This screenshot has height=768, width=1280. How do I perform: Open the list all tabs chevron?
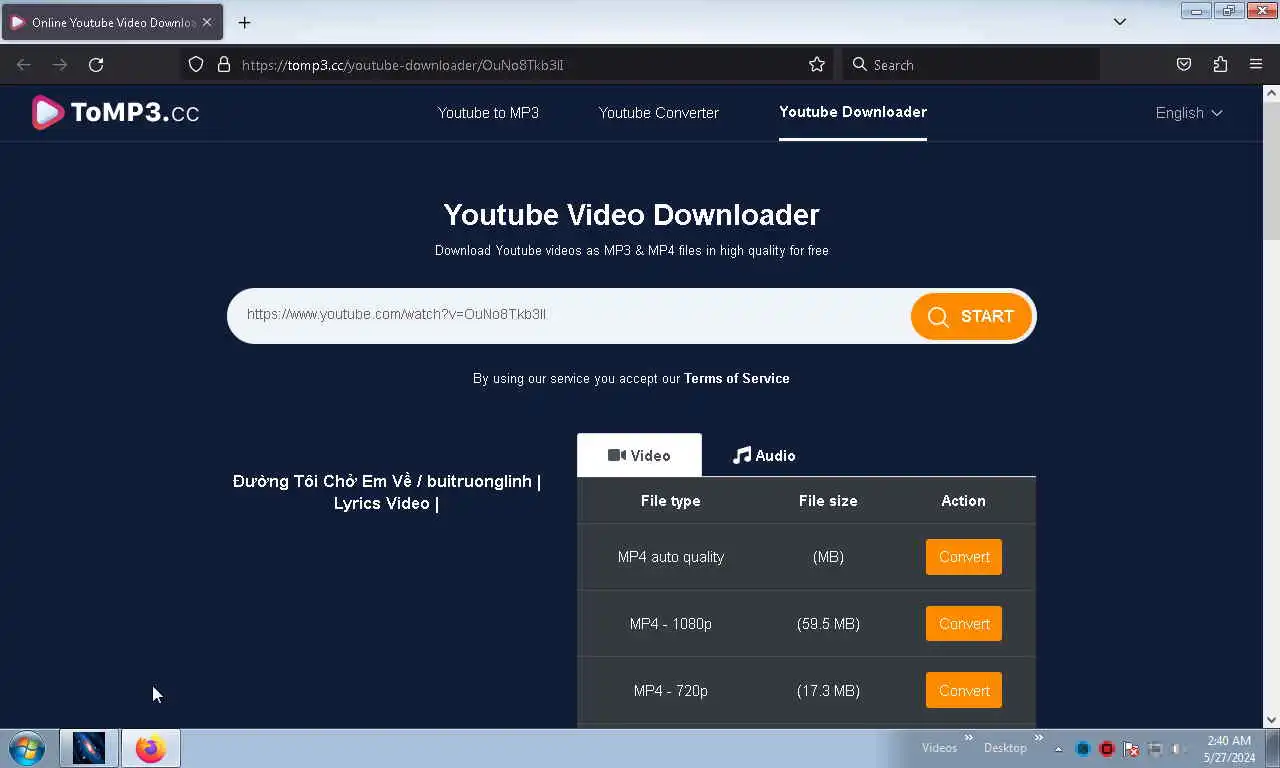coord(1120,22)
